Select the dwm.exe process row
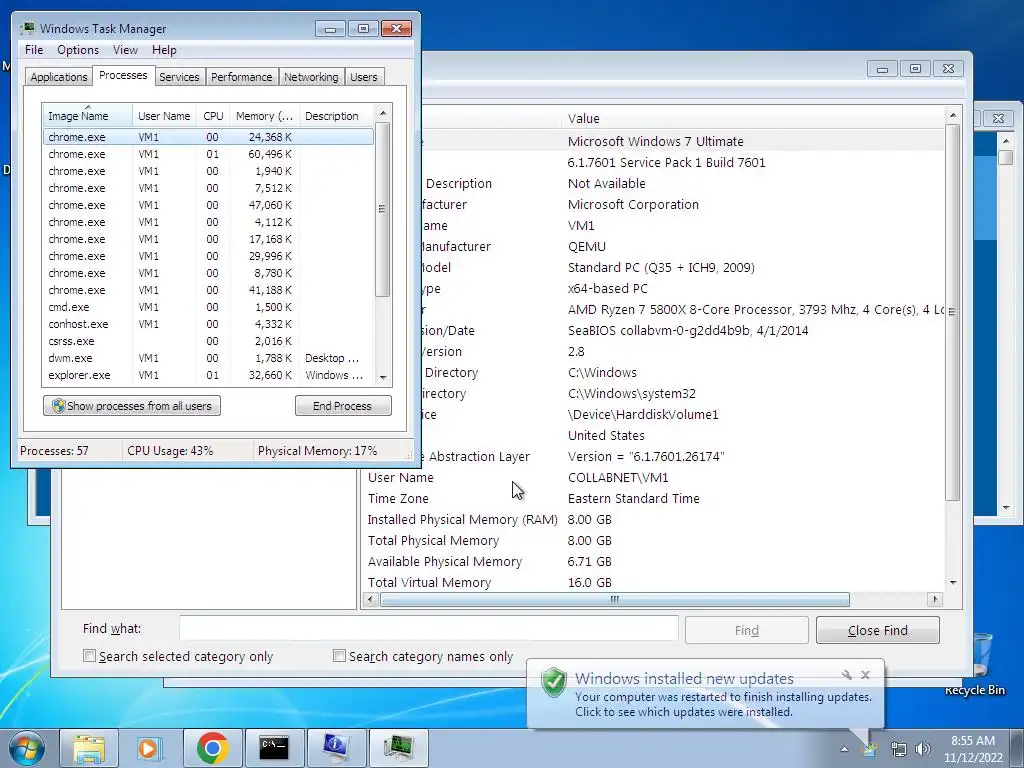The width and height of the screenshot is (1024, 768). [x=208, y=358]
